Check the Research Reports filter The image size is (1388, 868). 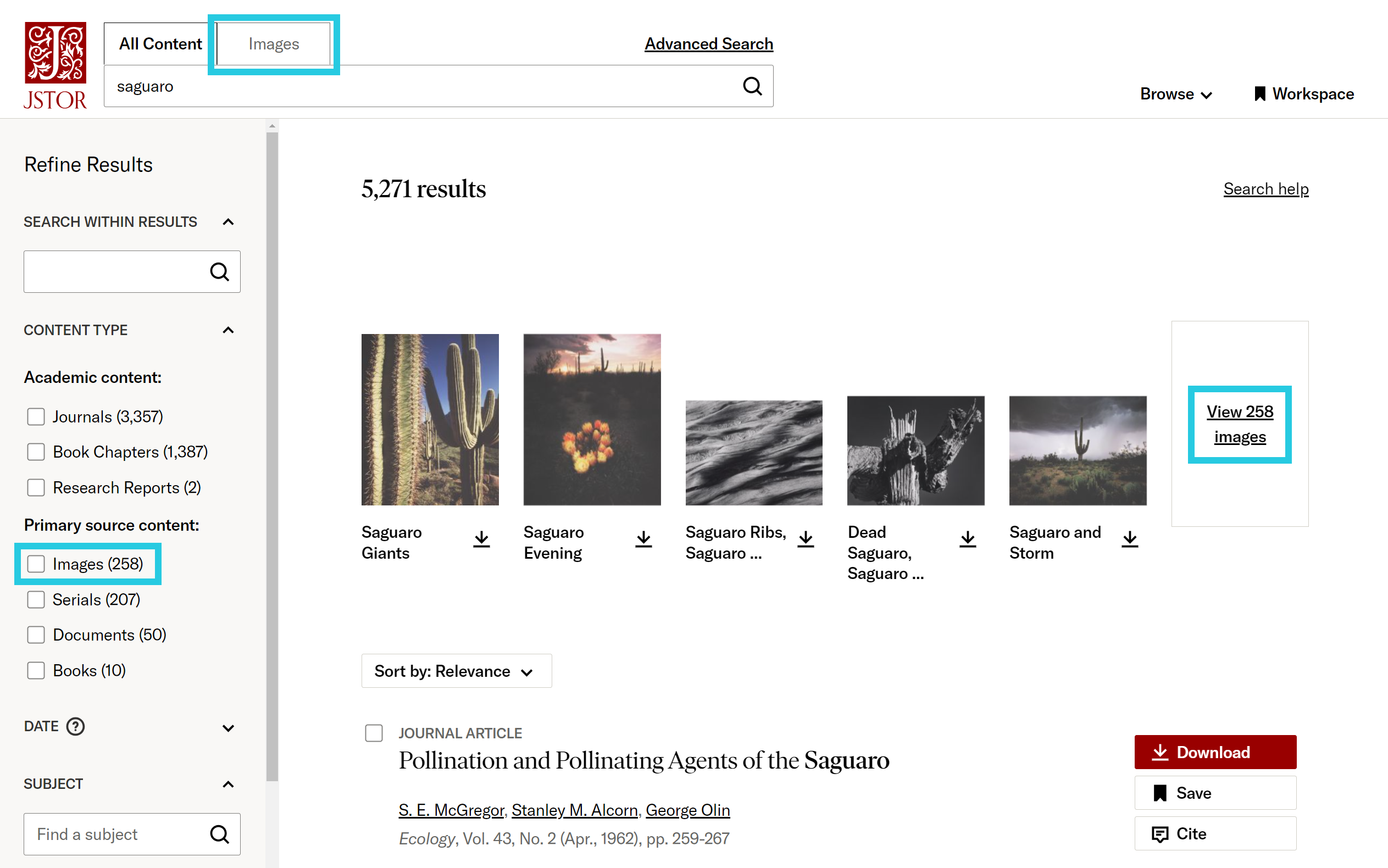[36, 488]
